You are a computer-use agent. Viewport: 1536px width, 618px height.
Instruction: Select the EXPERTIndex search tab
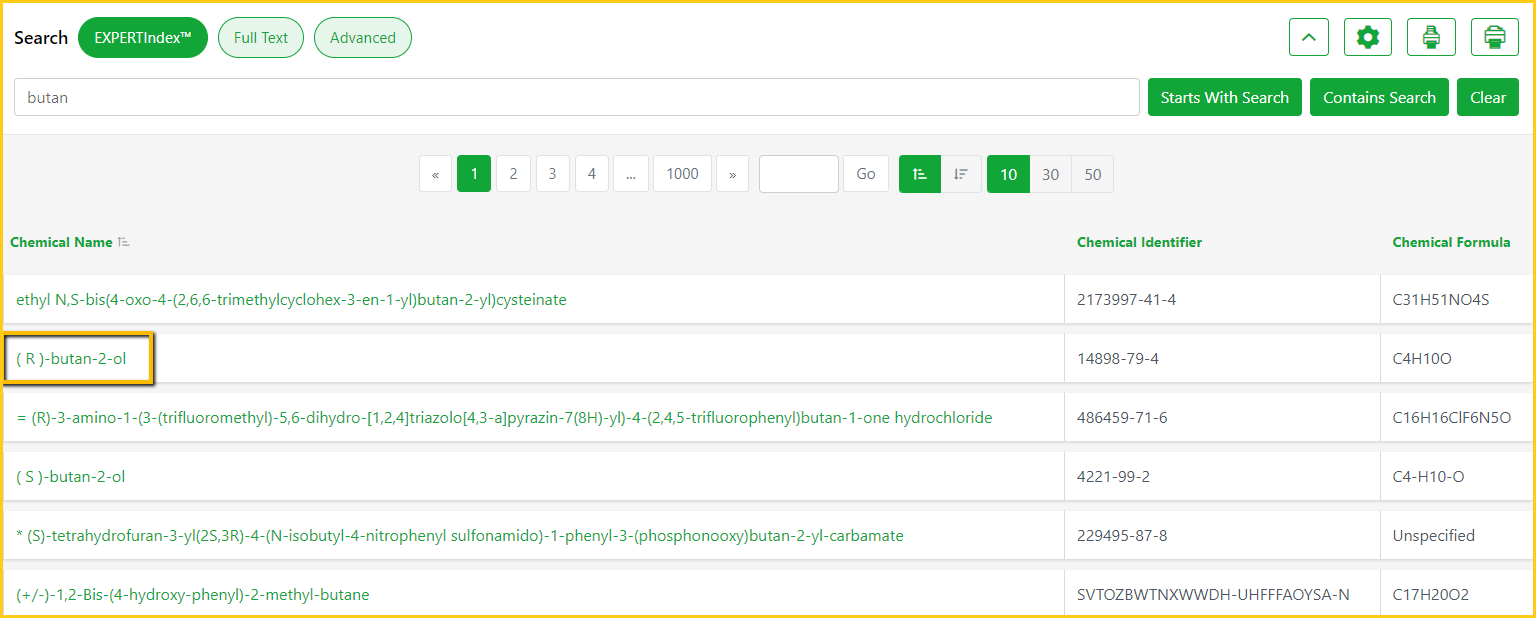click(x=142, y=38)
